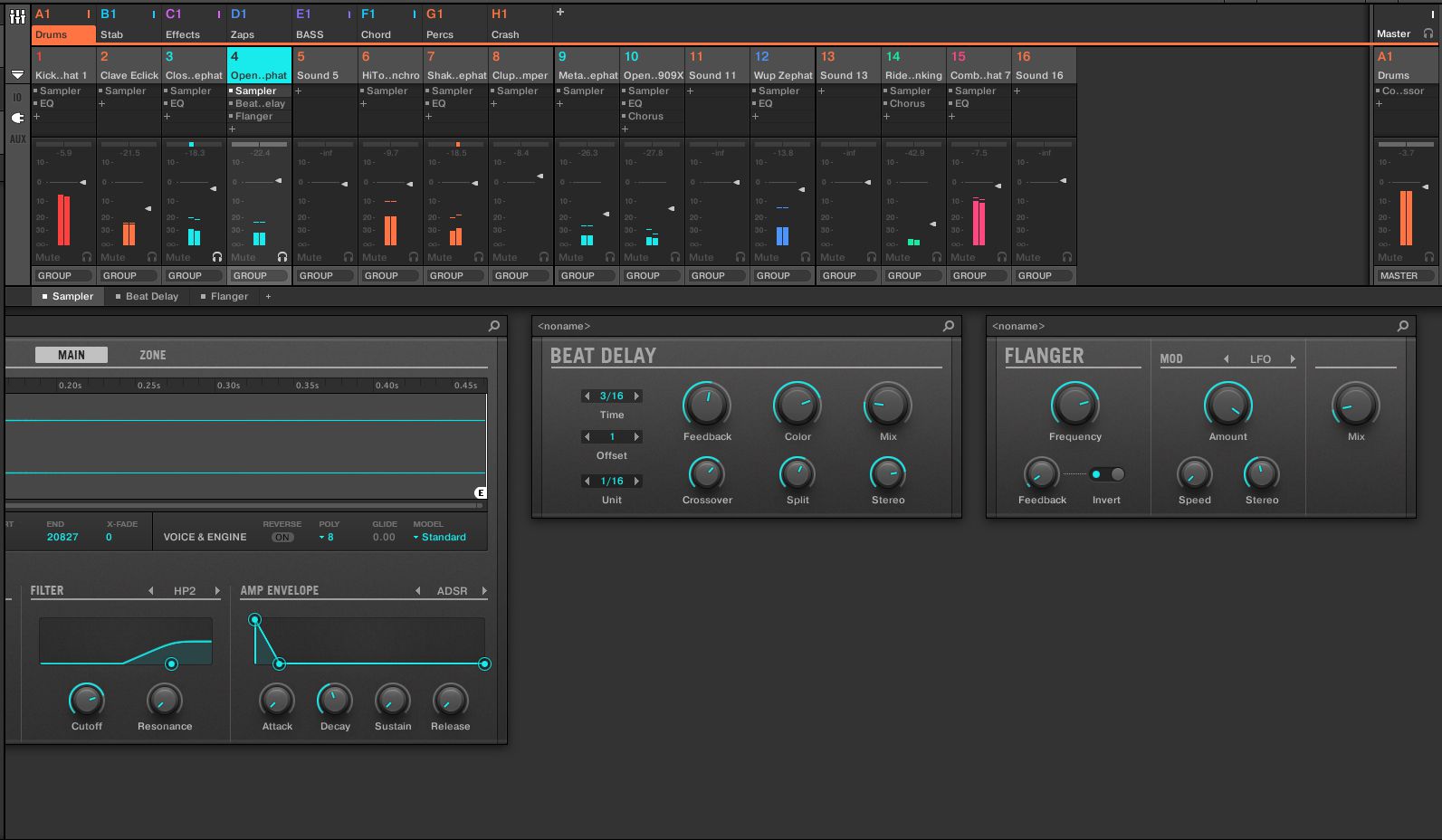
Task: Toggle the Flanger Invert switch
Action: pos(1107,474)
